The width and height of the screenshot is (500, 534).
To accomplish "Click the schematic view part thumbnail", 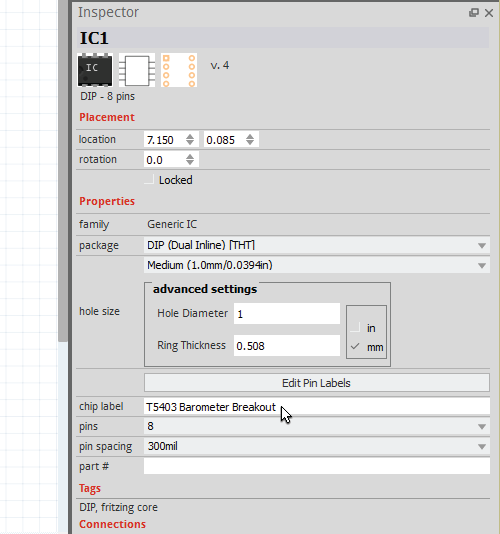I will [x=137, y=70].
